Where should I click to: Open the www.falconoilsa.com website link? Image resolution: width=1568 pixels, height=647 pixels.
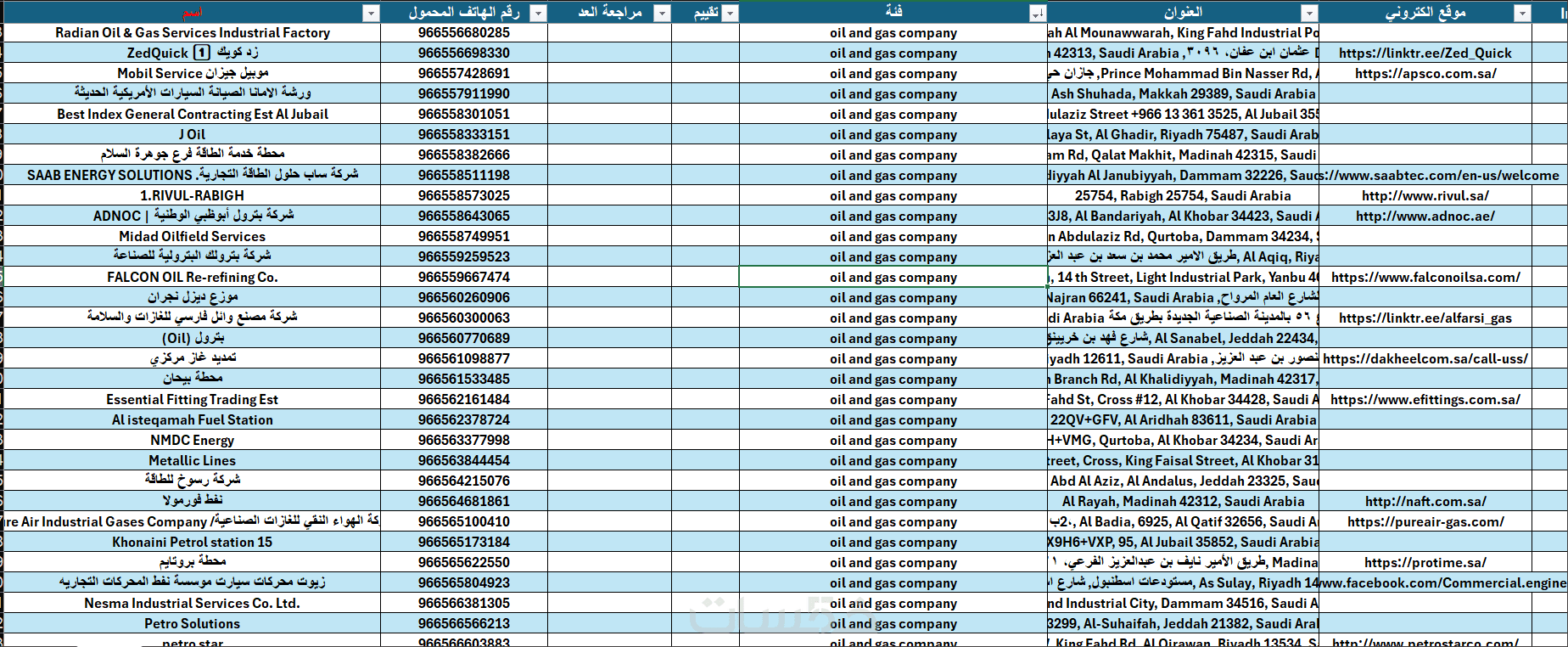1425,277
